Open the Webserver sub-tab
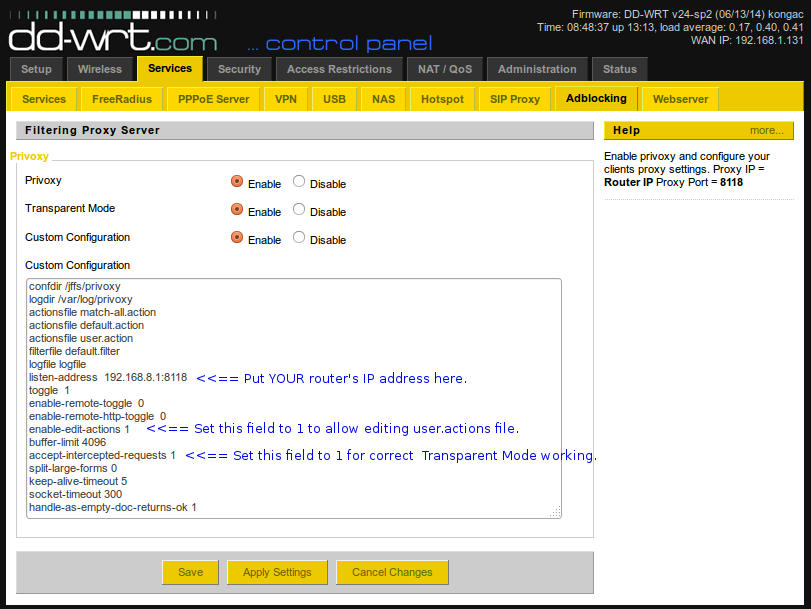 point(680,99)
